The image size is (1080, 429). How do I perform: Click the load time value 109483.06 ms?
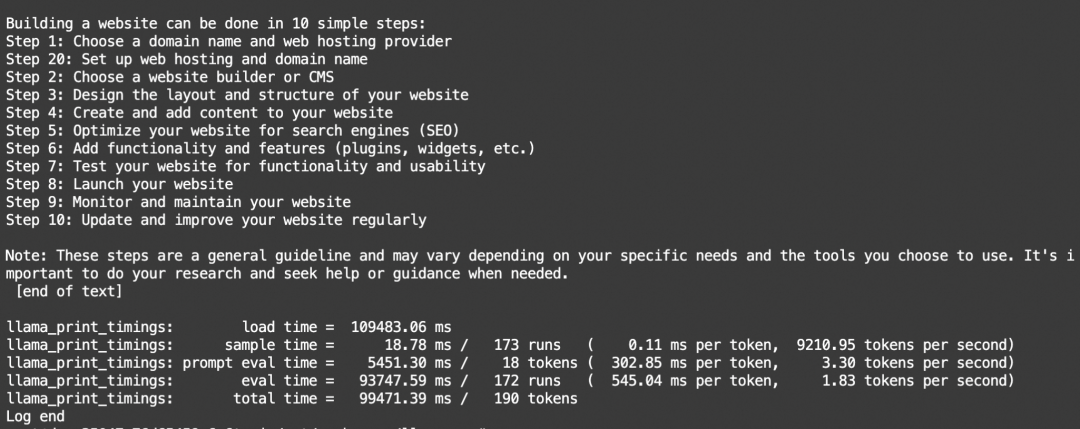pos(402,327)
